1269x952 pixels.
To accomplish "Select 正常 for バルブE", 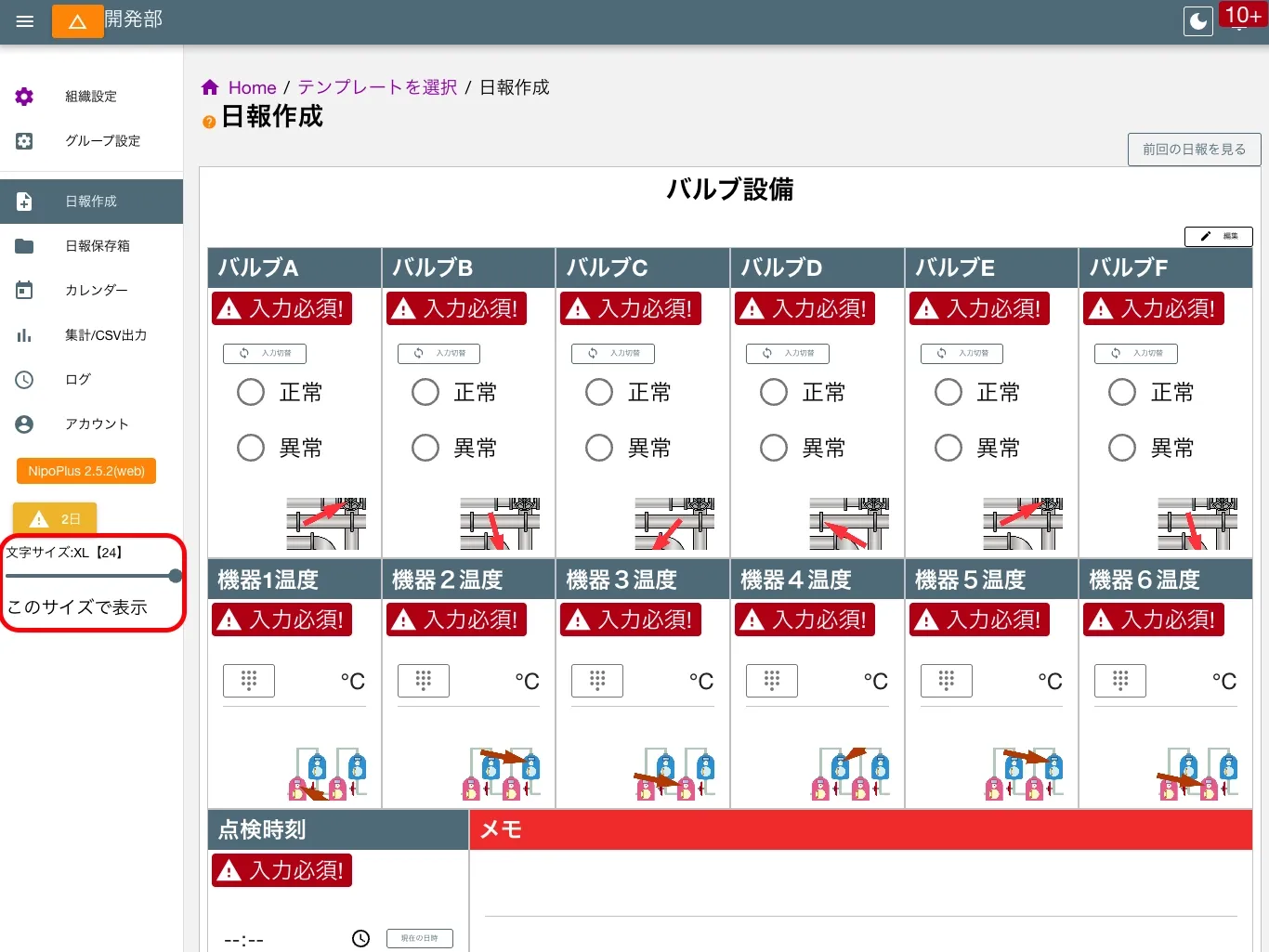I will 948,392.
